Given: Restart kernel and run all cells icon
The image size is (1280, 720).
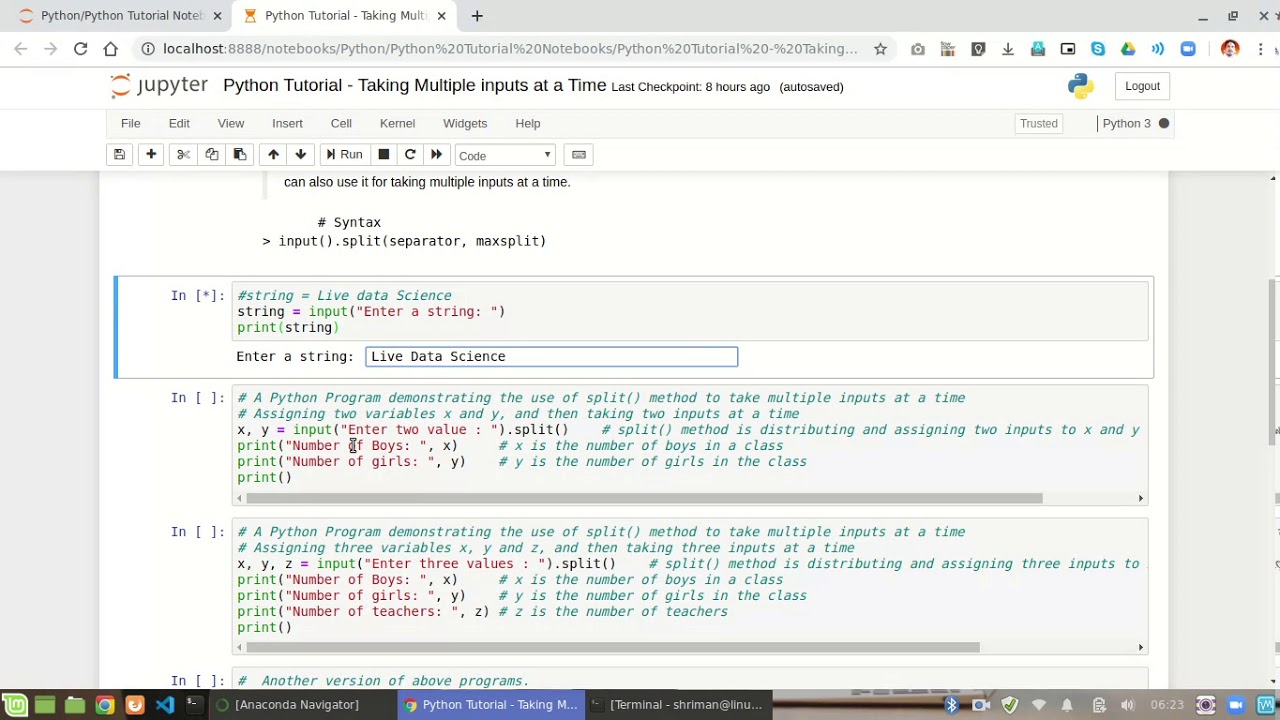Looking at the screenshot, I should 436,155.
